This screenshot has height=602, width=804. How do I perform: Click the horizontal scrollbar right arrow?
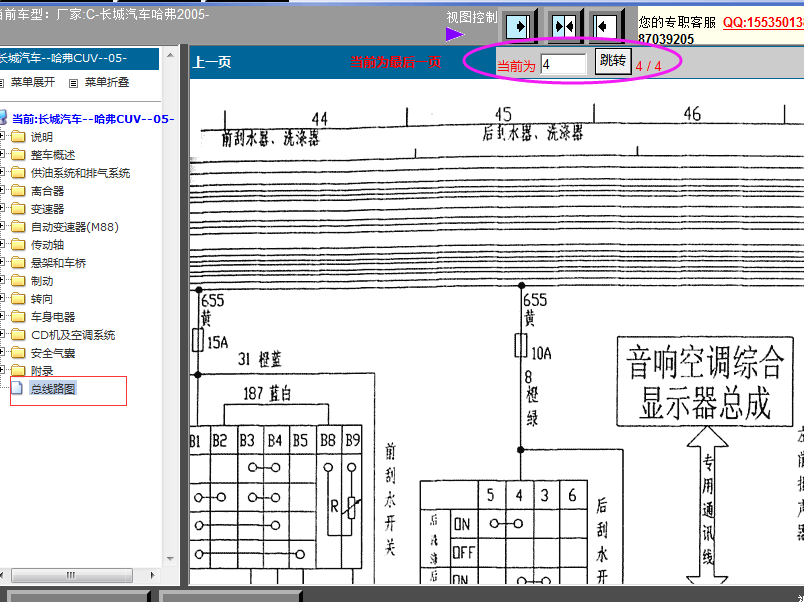click(x=152, y=575)
